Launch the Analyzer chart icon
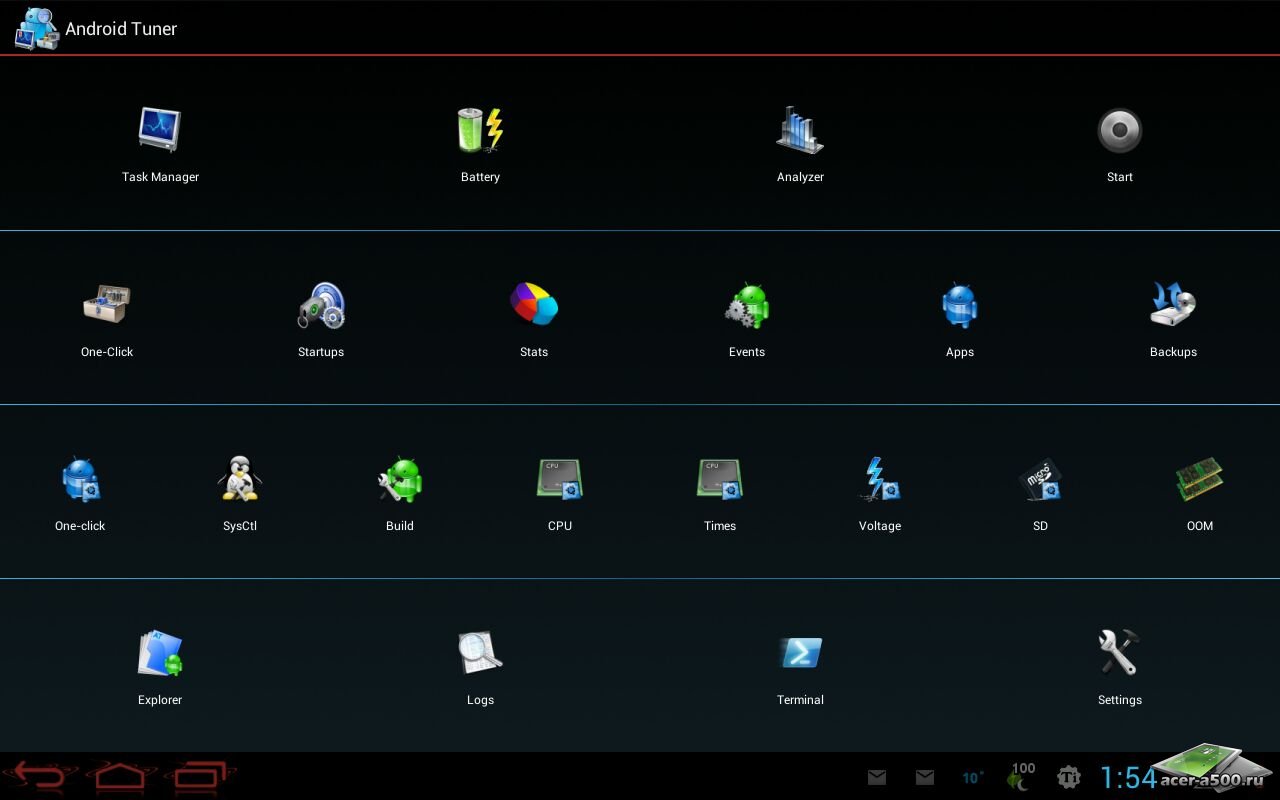The width and height of the screenshot is (1280, 800). (800, 130)
